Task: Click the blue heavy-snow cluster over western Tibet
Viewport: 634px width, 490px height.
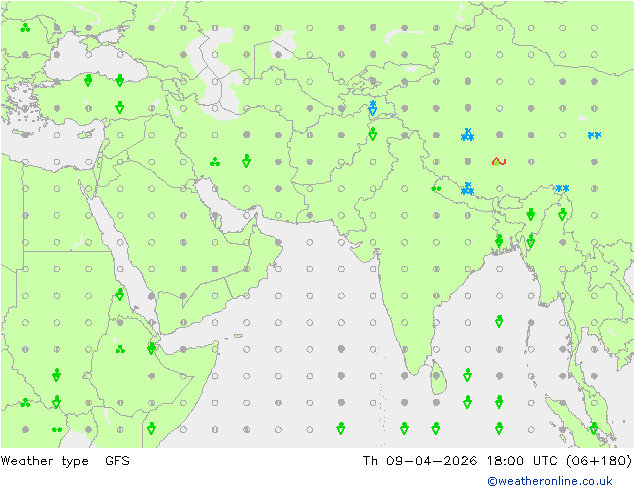Action: (467, 135)
